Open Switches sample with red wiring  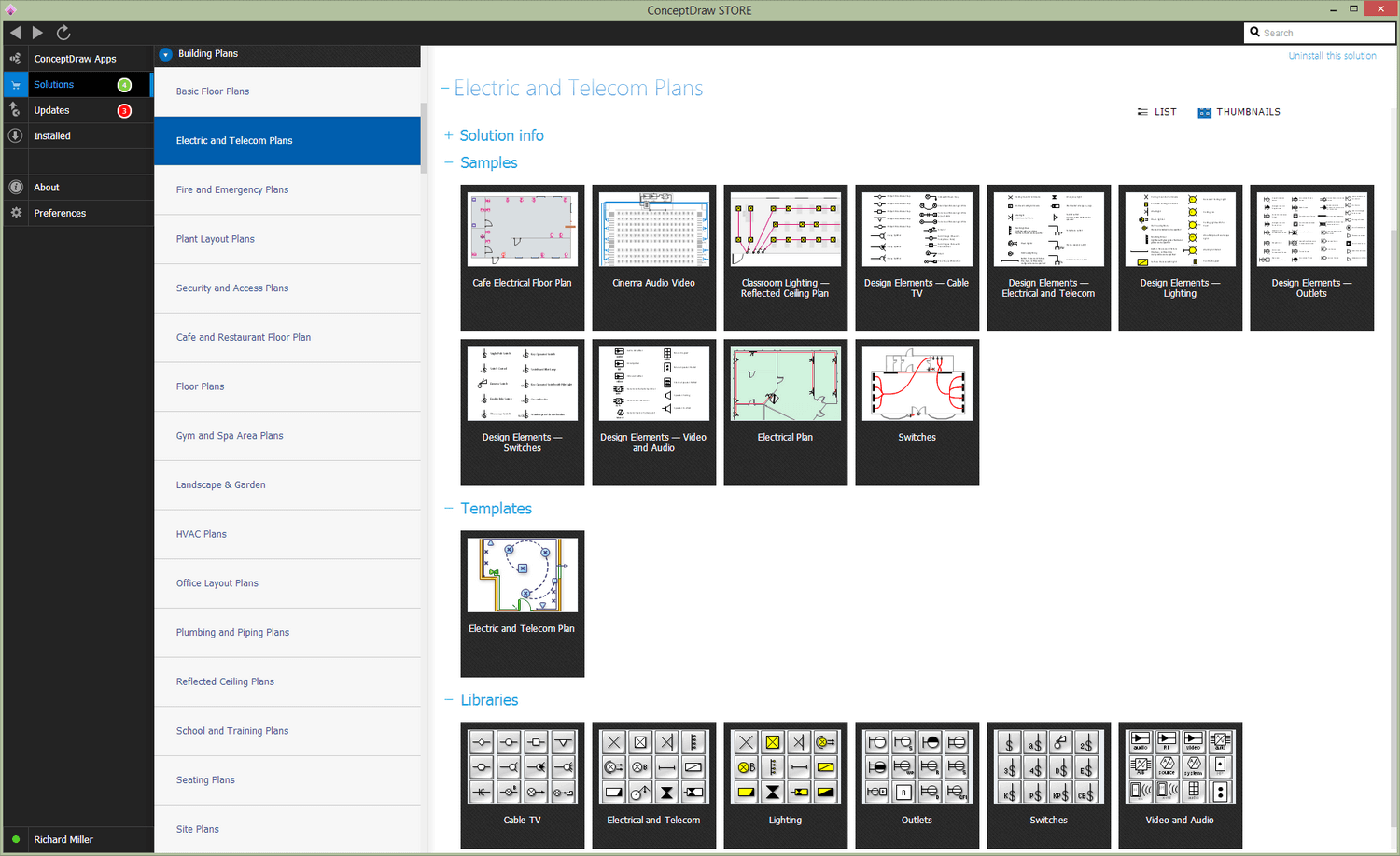[x=917, y=413]
